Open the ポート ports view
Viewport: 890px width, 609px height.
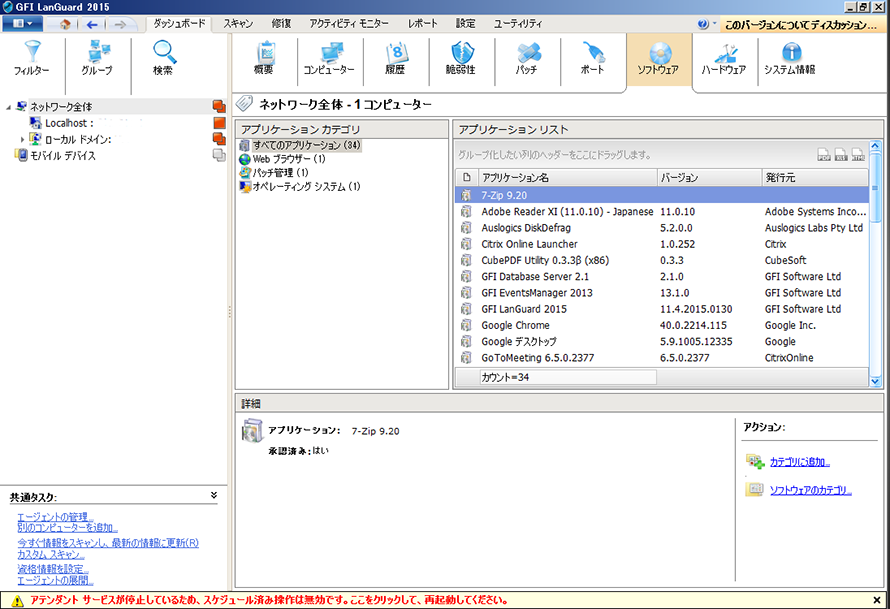tap(593, 58)
